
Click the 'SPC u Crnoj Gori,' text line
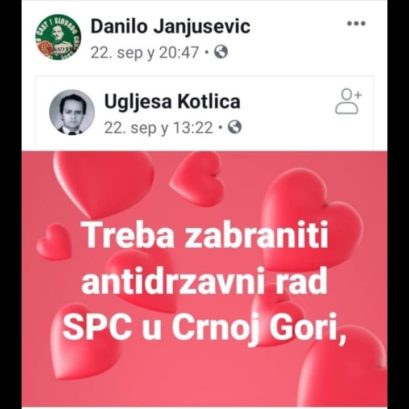pos(205,324)
